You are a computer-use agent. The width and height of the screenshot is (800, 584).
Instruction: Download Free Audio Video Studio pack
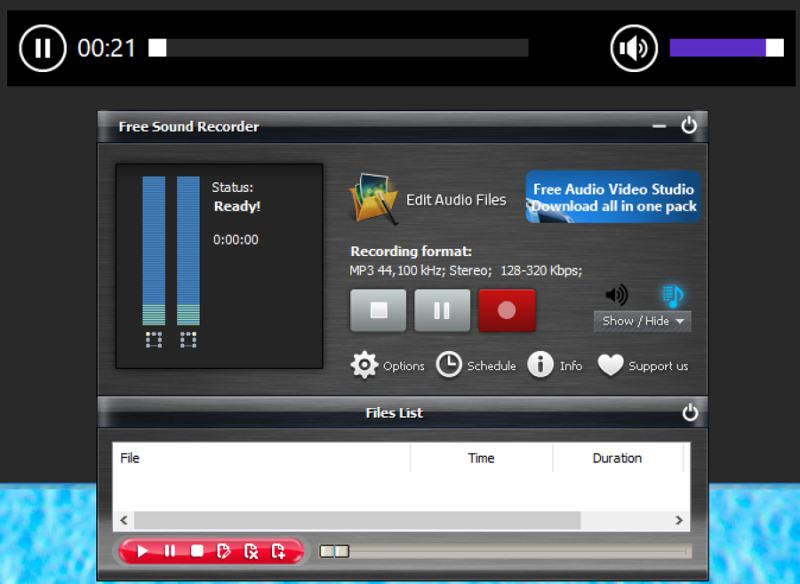click(x=613, y=197)
